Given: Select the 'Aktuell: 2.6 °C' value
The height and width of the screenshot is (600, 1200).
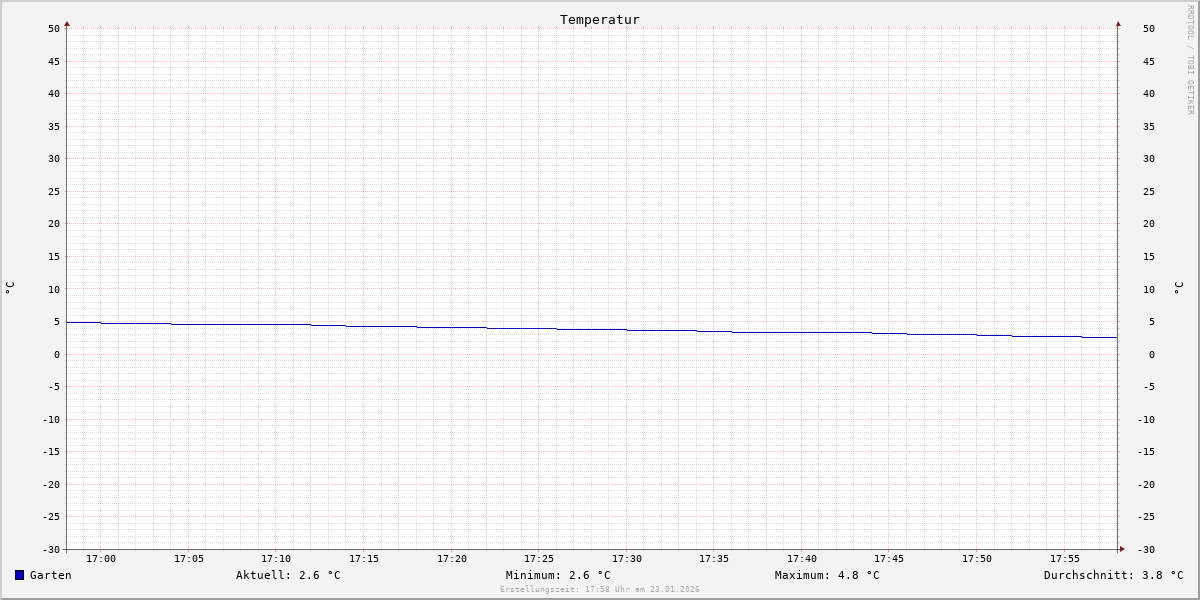Looking at the screenshot, I should [x=288, y=575].
